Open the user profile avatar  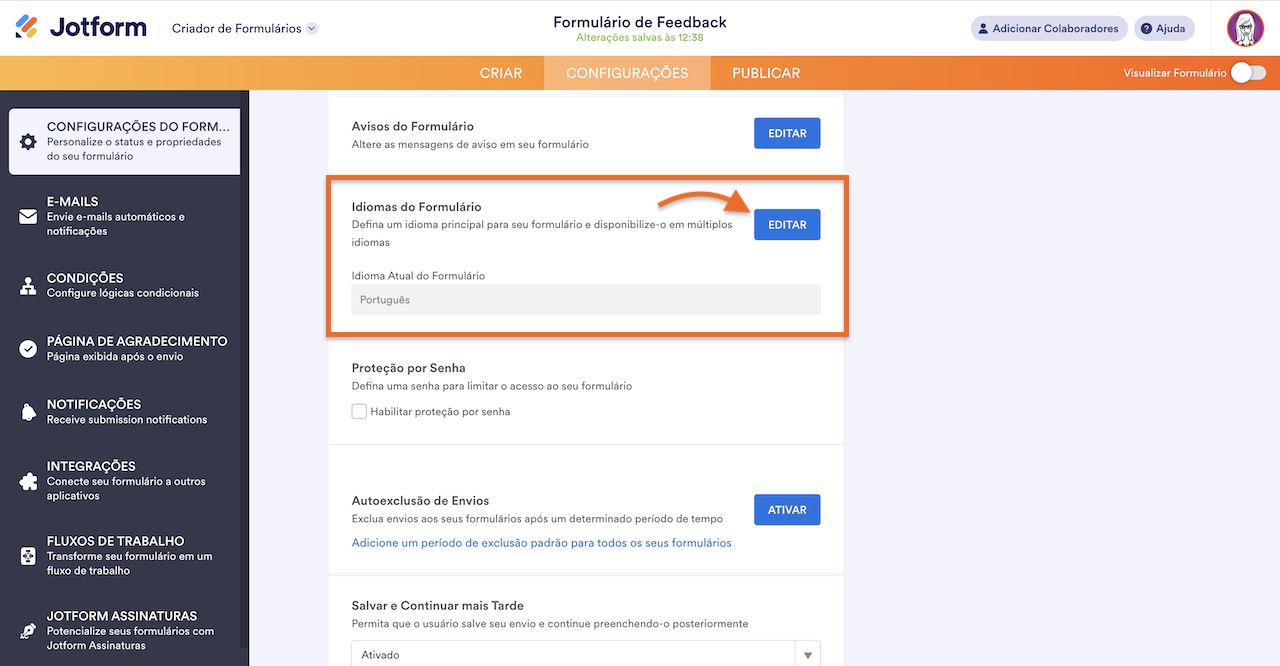[x=1245, y=28]
